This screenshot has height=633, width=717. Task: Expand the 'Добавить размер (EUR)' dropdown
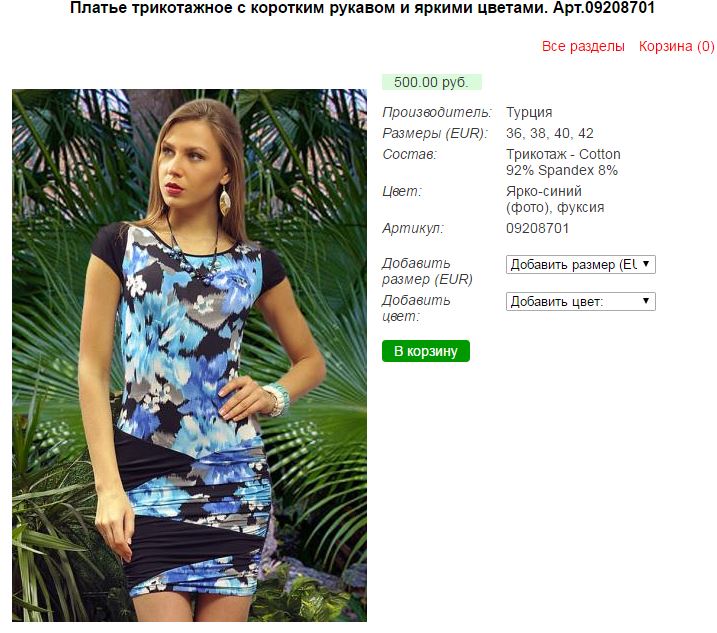click(x=581, y=264)
